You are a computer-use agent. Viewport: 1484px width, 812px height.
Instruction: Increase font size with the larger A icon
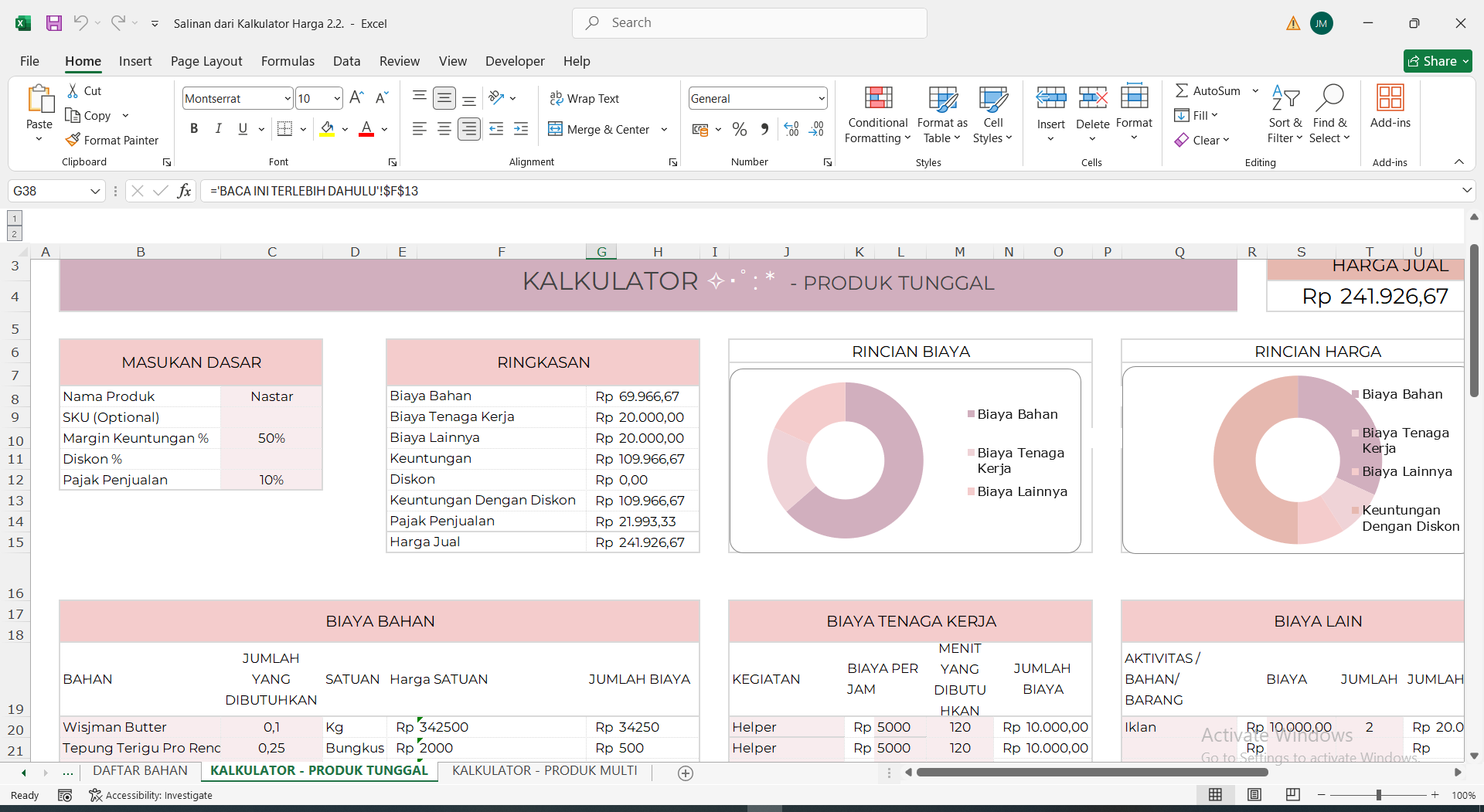tap(356, 98)
